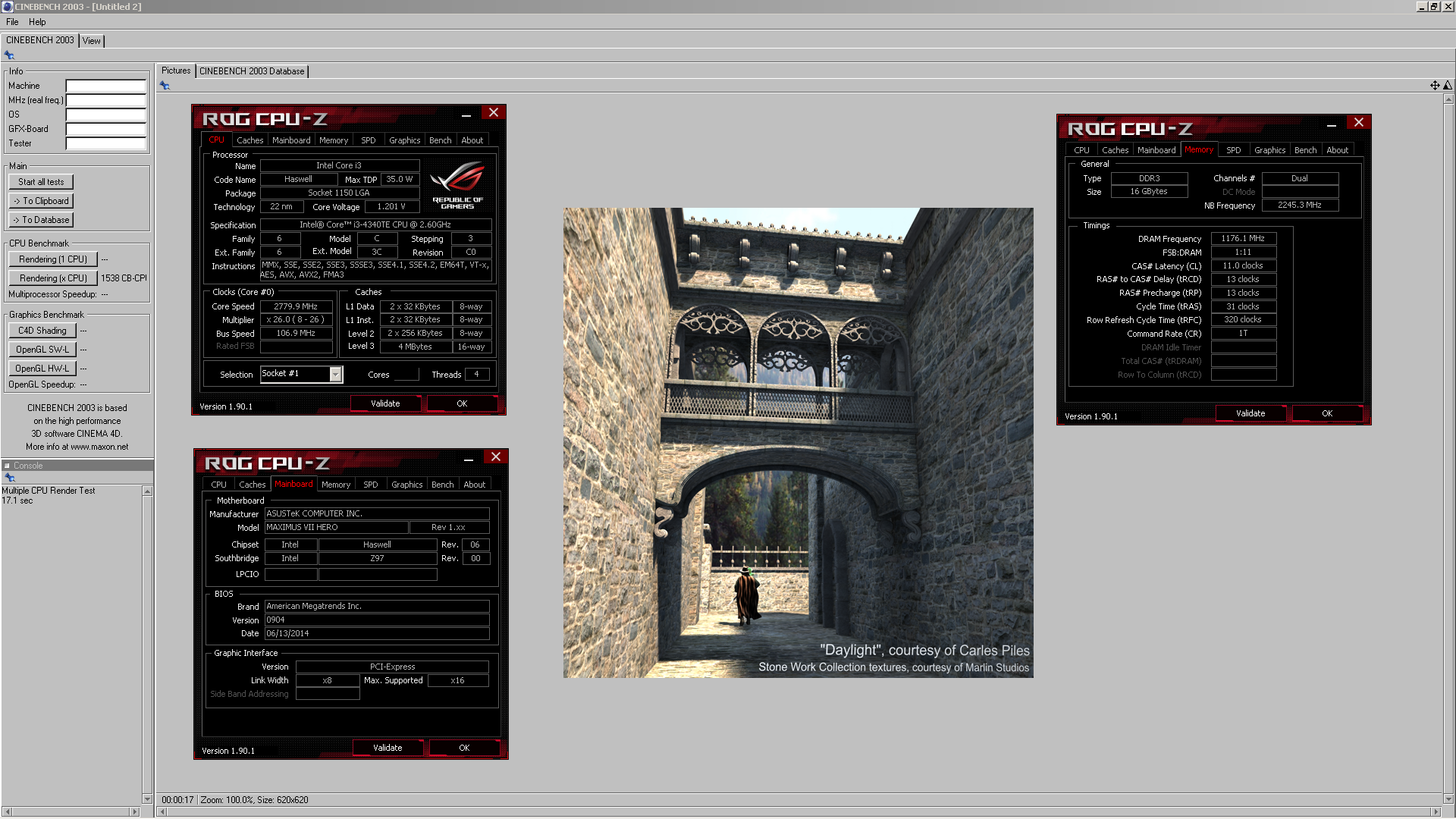Click console horizontal scrollbar right arrow

[135, 811]
